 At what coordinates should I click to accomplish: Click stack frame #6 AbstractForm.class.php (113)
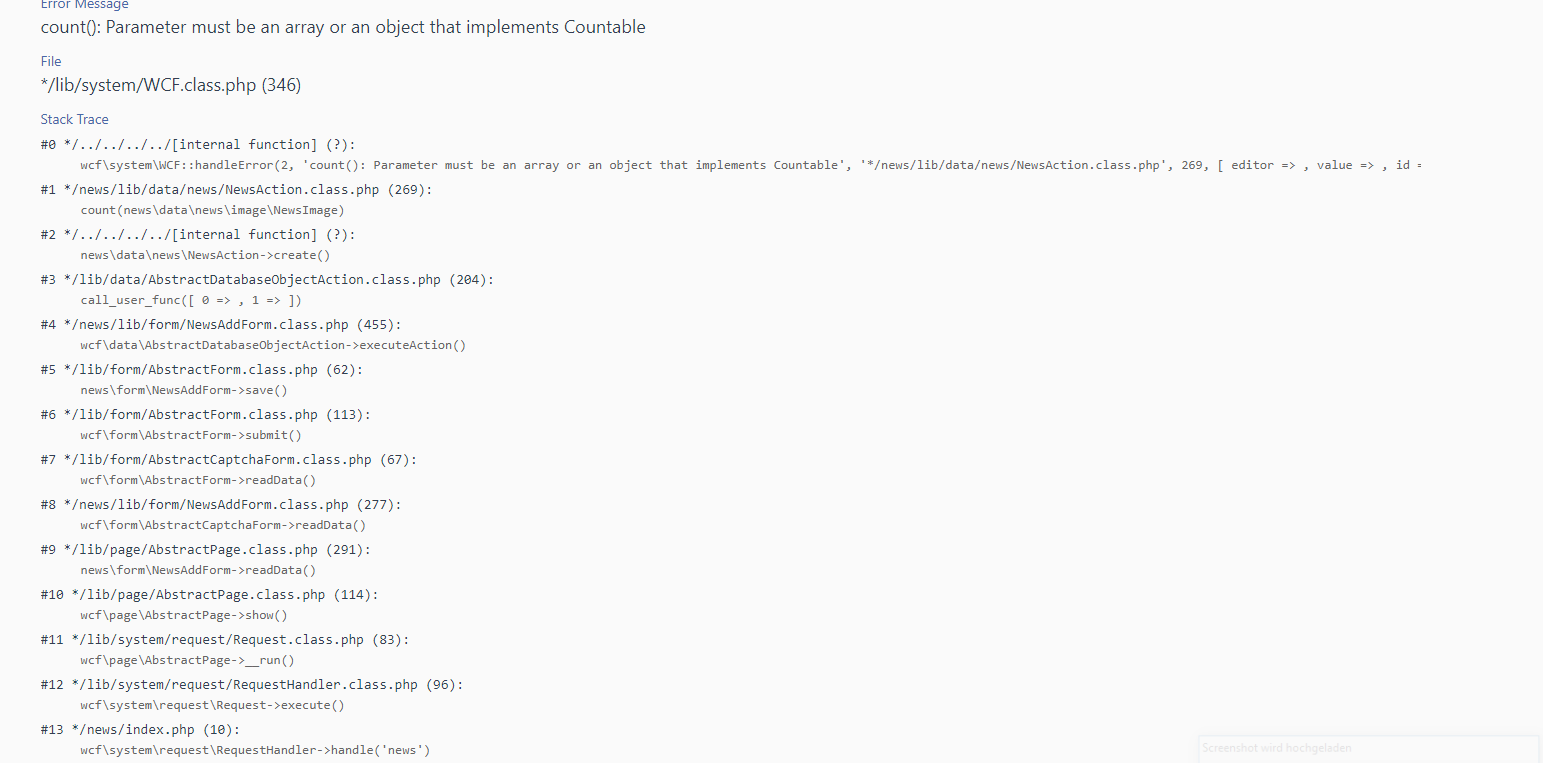coord(218,414)
